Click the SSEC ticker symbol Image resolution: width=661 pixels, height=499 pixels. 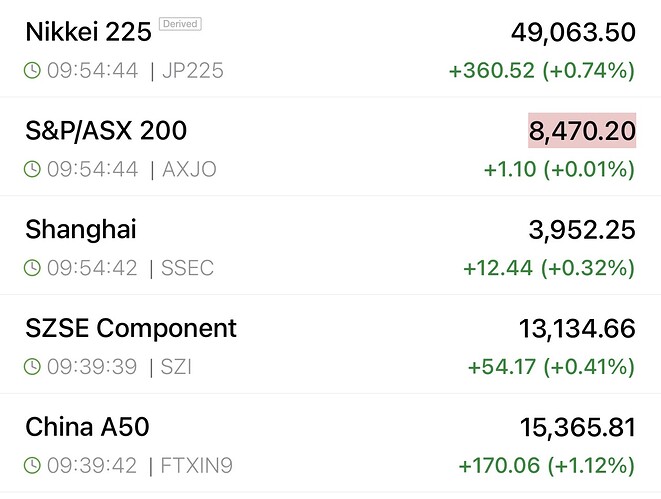(x=188, y=268)
